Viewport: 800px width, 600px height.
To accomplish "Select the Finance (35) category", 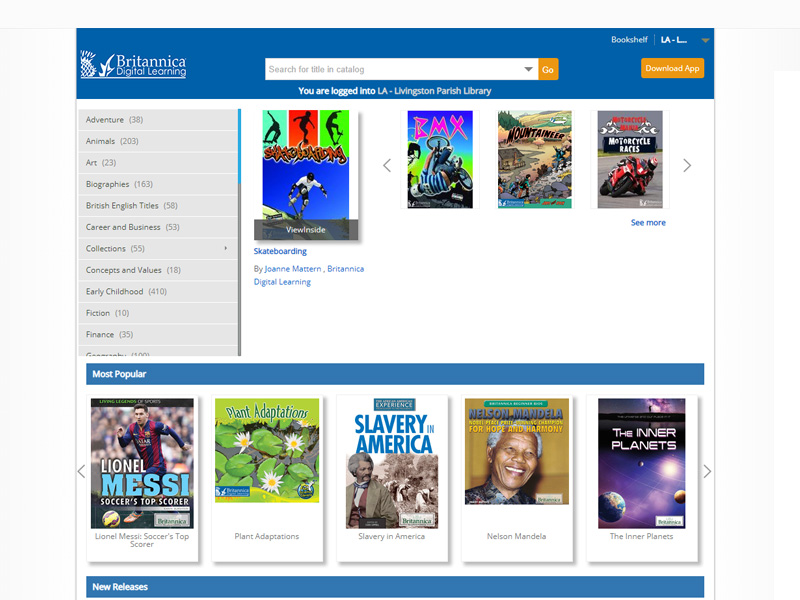I will click(158, 334).
